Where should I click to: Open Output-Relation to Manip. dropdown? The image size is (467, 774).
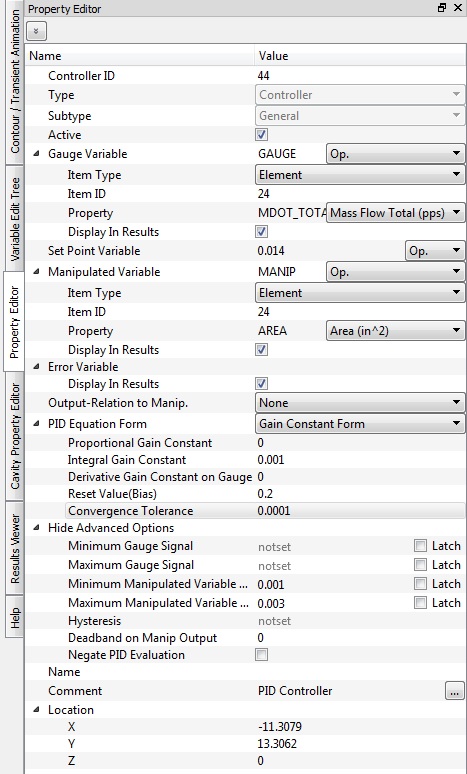pyautogui.click(x=360, y=403)
